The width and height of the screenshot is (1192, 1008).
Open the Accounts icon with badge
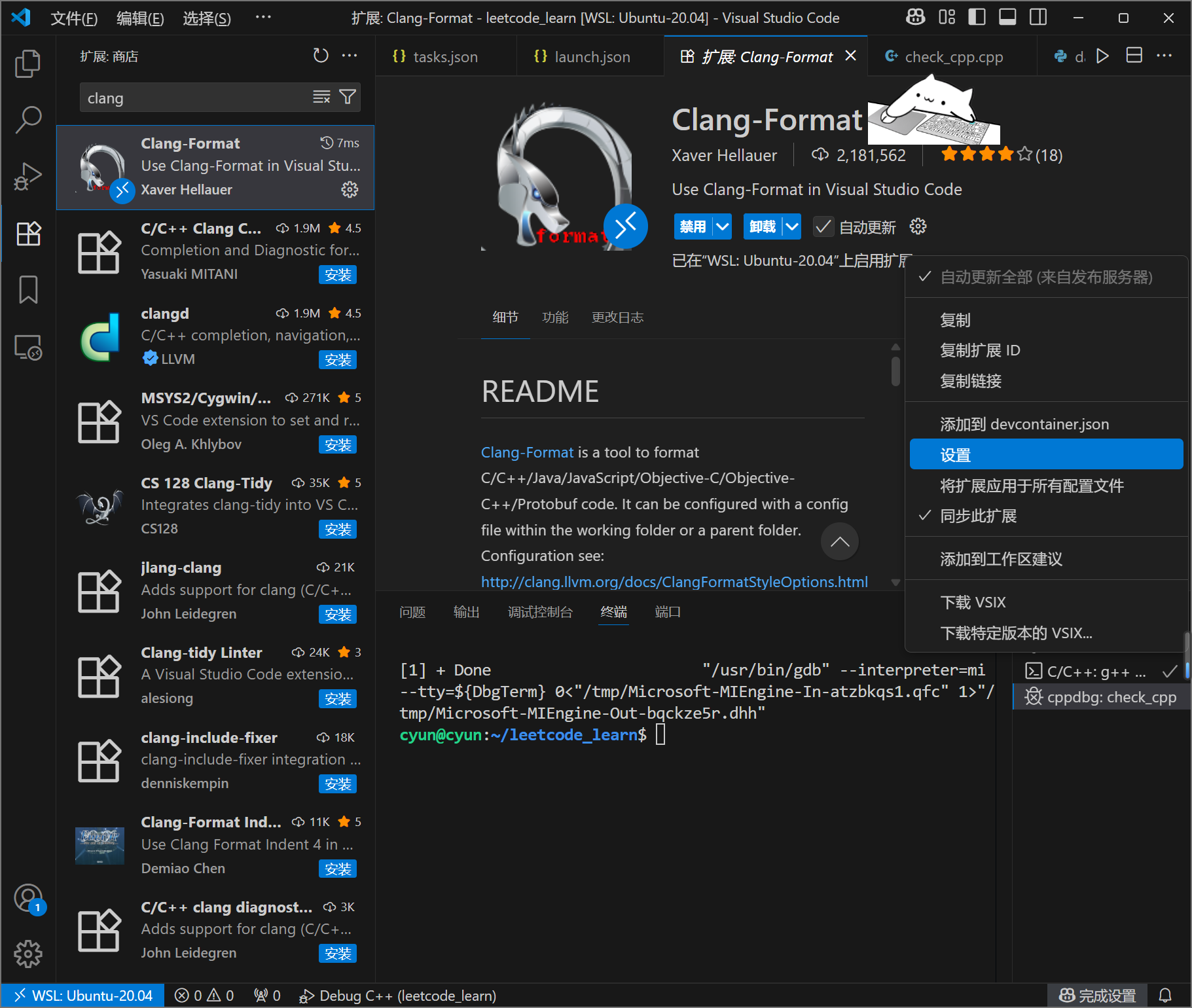(x=28, y=898)
